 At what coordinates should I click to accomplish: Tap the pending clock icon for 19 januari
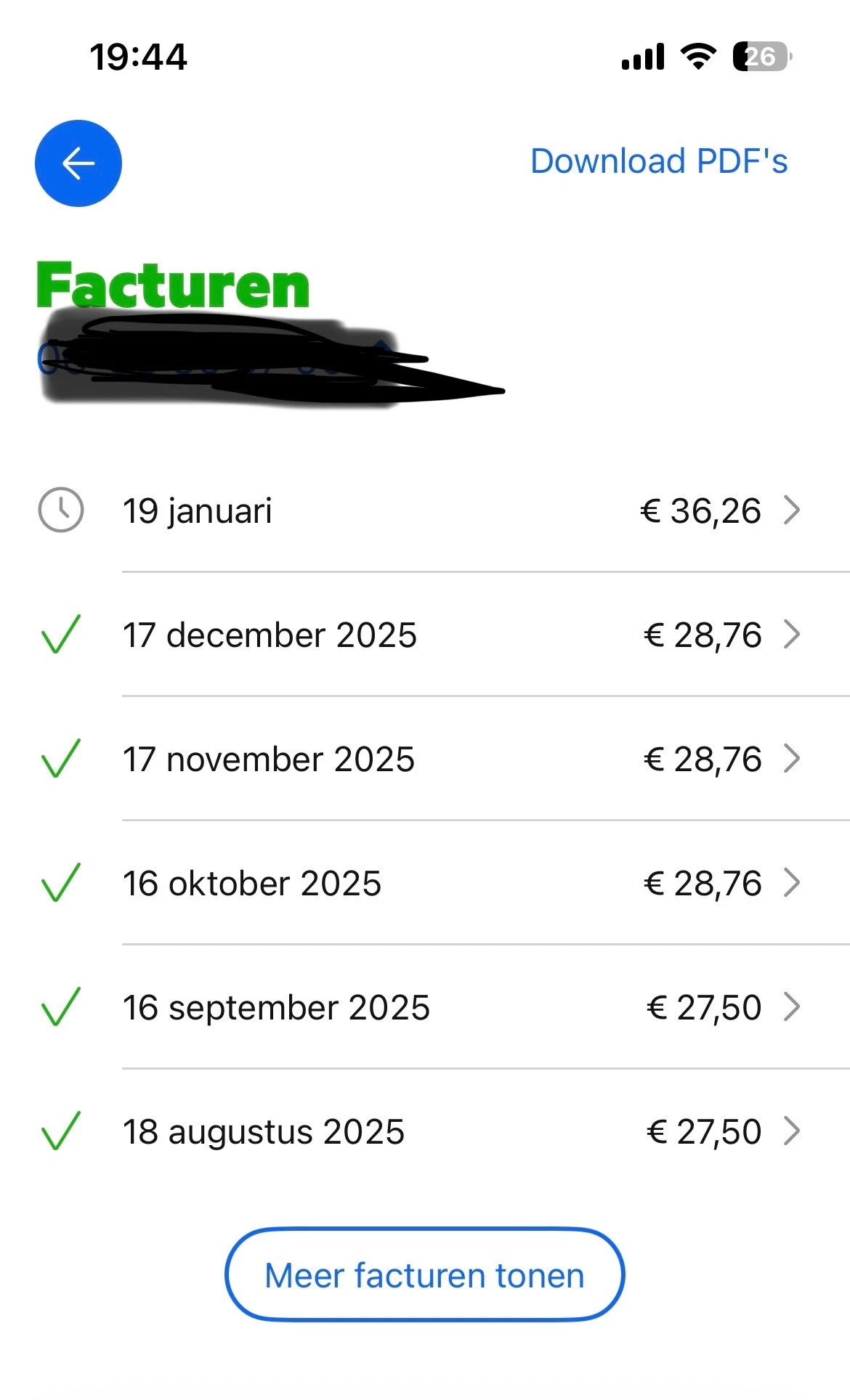61,510
